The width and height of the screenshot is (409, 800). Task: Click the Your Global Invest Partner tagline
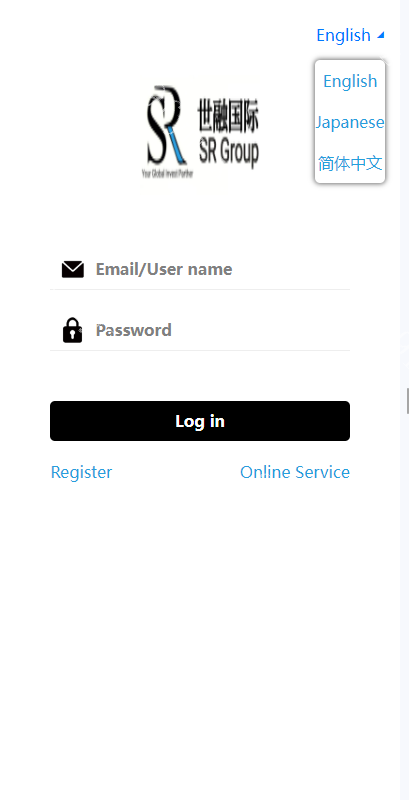click(x=167, y=174)
